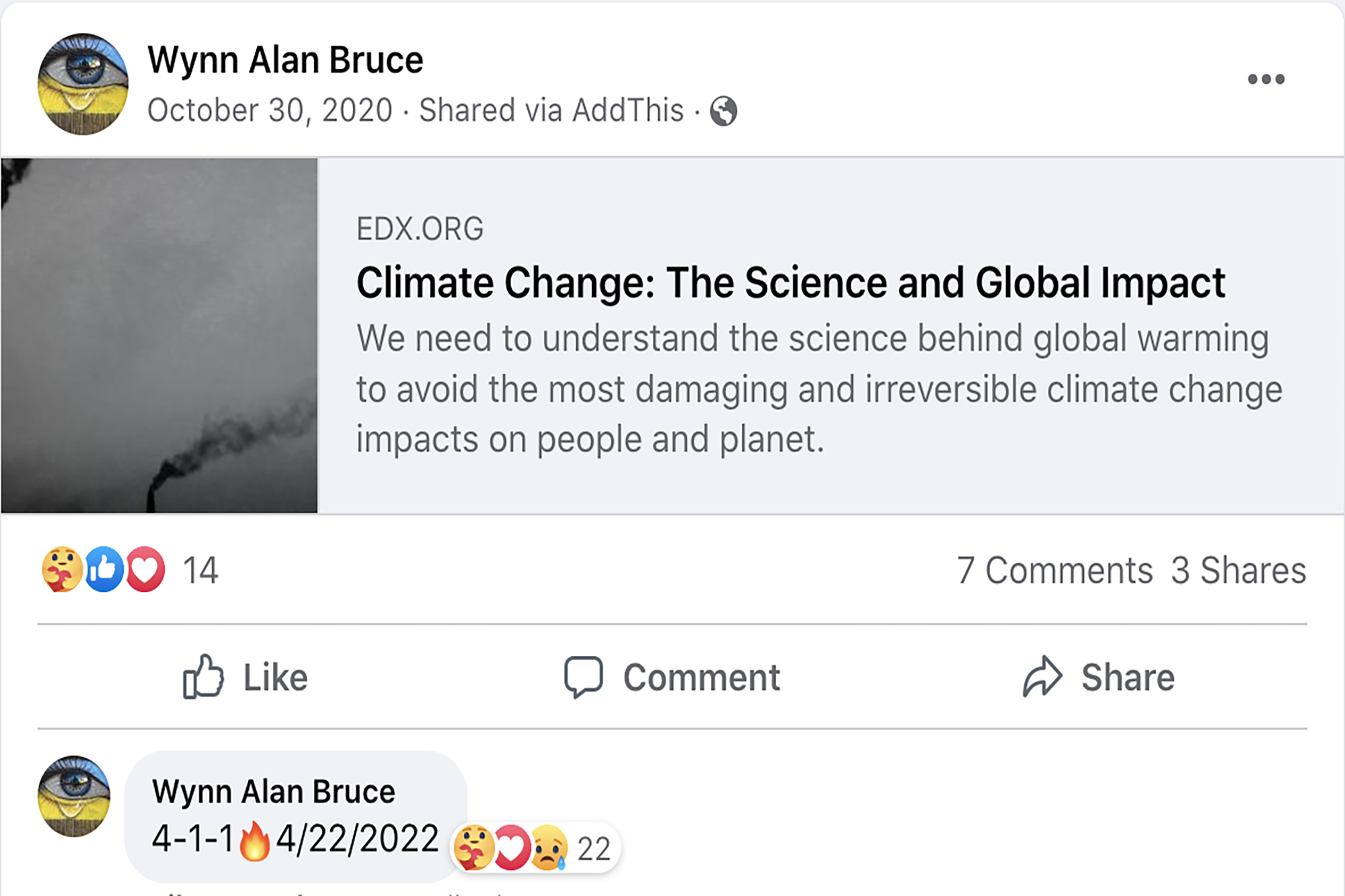
Task: View the 14 reactions count
Action: [200, 571]
